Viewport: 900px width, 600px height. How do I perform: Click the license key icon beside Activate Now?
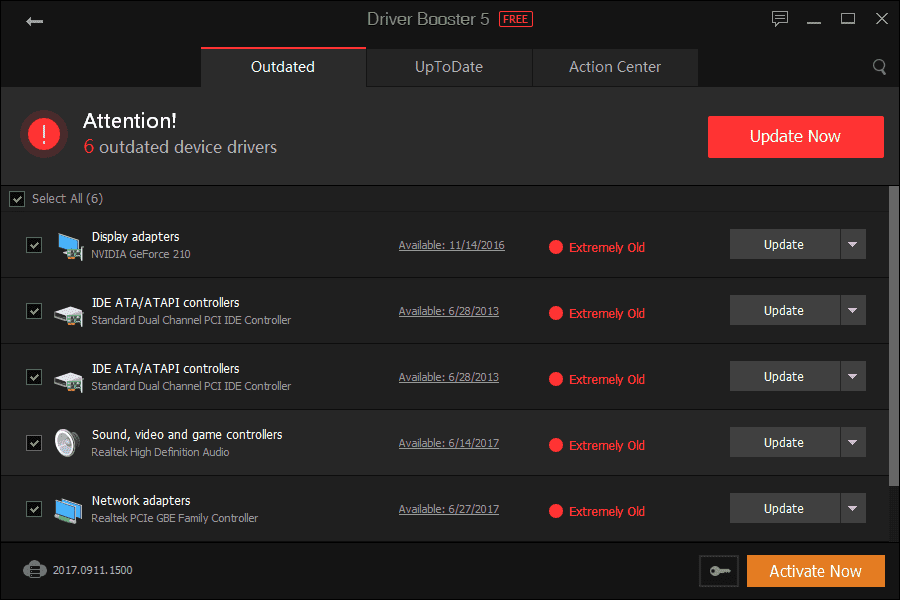[x=719, y=570]
